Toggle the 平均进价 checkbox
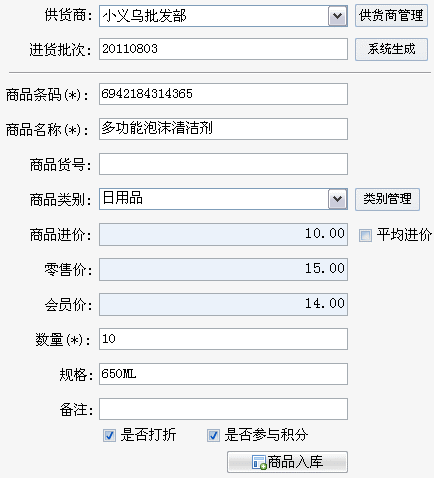This screenshot has height=478, width=434. pos(365,235)
